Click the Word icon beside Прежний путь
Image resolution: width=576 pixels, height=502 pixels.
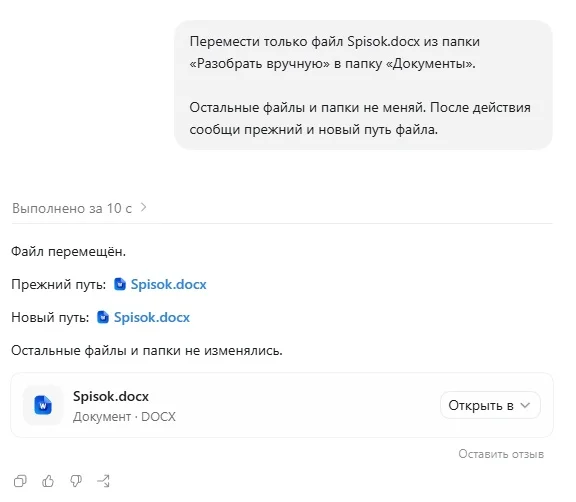120,284
